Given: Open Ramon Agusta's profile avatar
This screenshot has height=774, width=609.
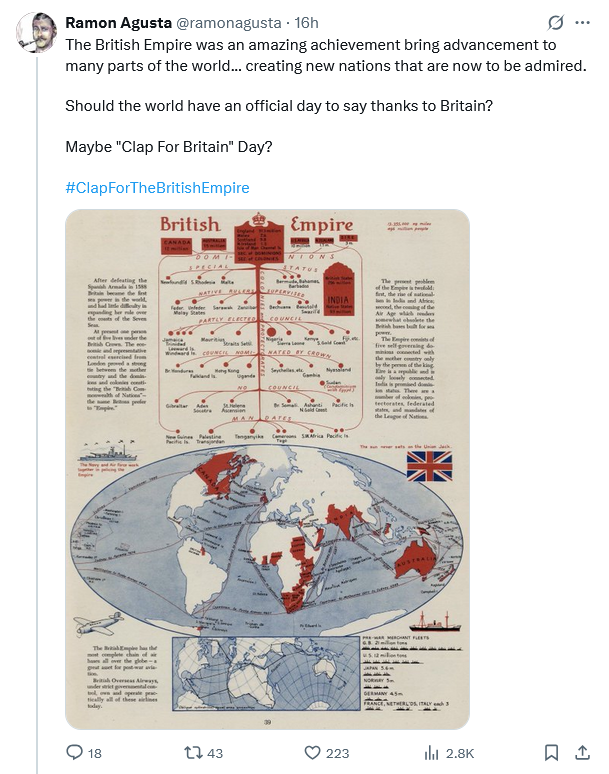Looking at the screenshot, I should pos(37,32).
